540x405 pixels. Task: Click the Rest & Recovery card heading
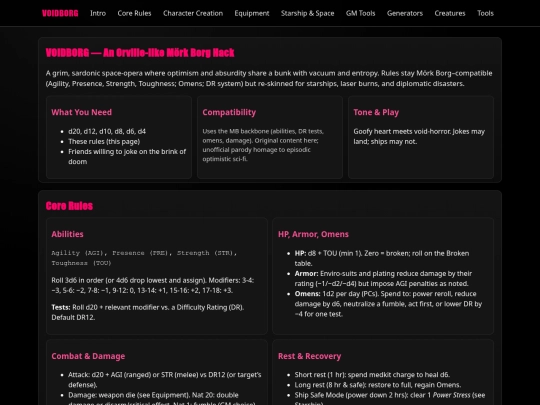coord(310,356)
